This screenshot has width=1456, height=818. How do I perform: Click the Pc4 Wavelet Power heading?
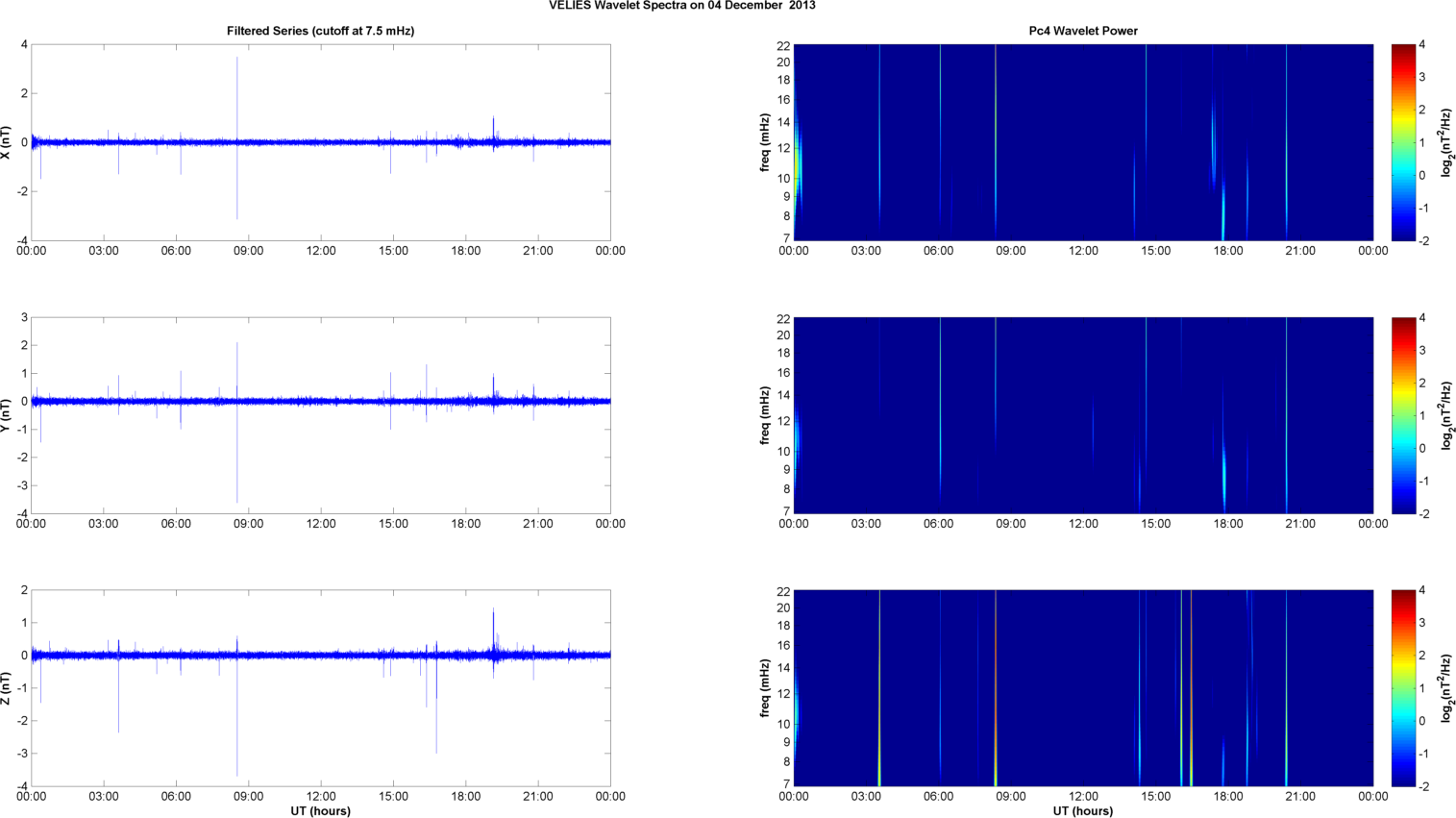[1082, 31]
